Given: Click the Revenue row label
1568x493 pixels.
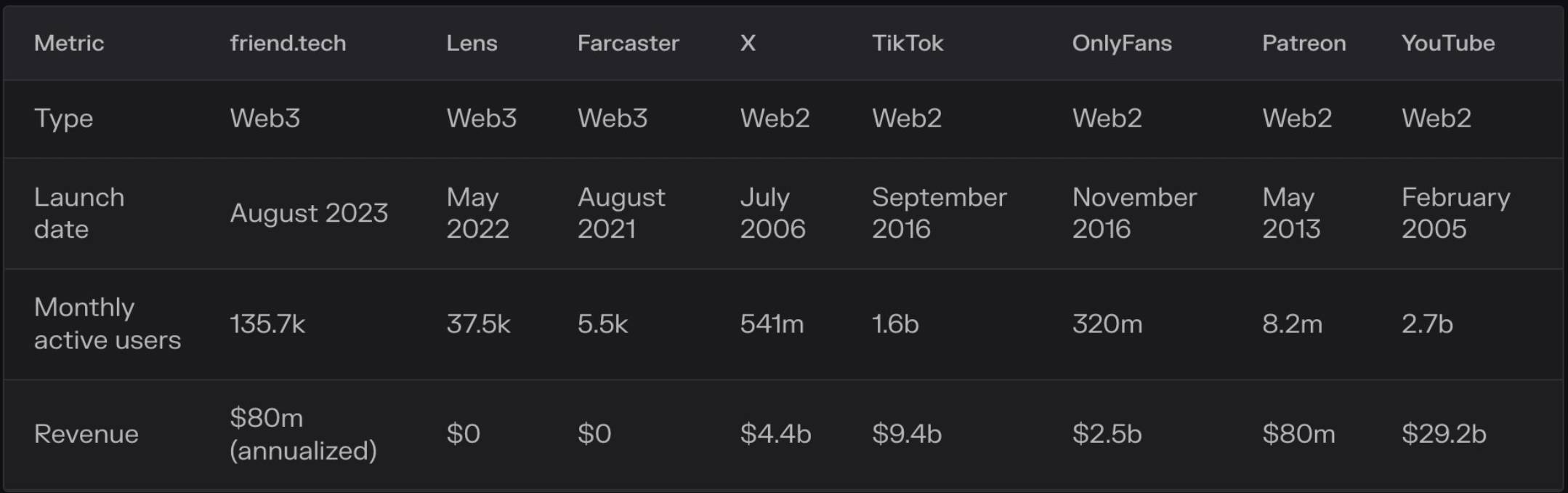Looking at the screenshot, I should [x=86, y=434].
